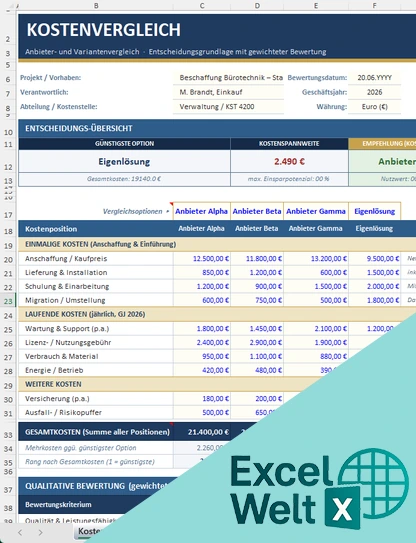Select column C header
Screen dimensions: 416x543
202,6
